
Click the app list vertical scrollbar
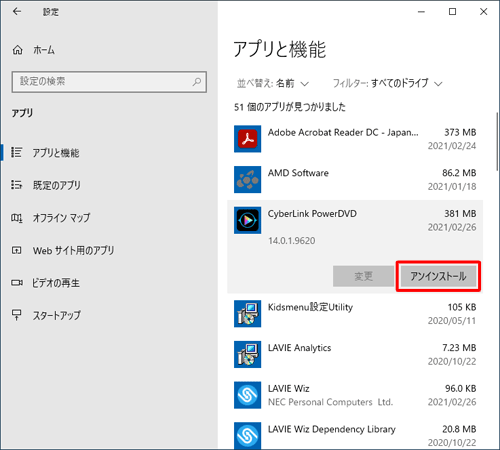point(497,142)
